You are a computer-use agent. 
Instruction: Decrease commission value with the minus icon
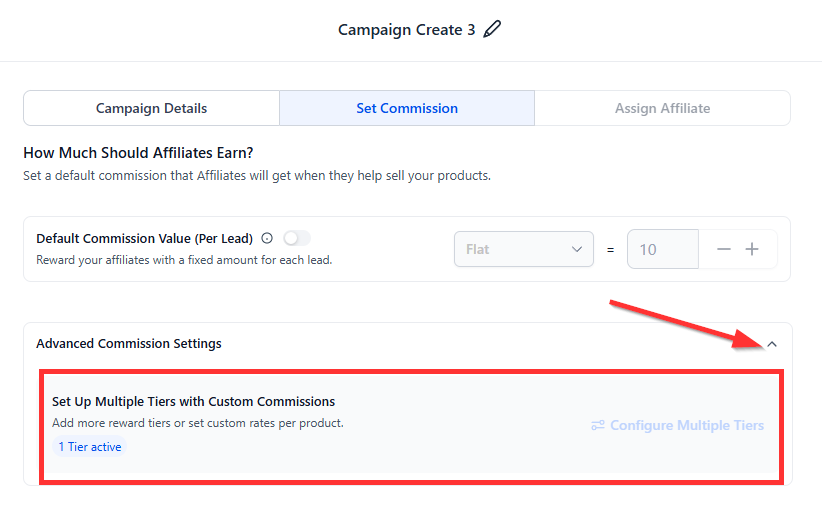[x=724, y=249]
